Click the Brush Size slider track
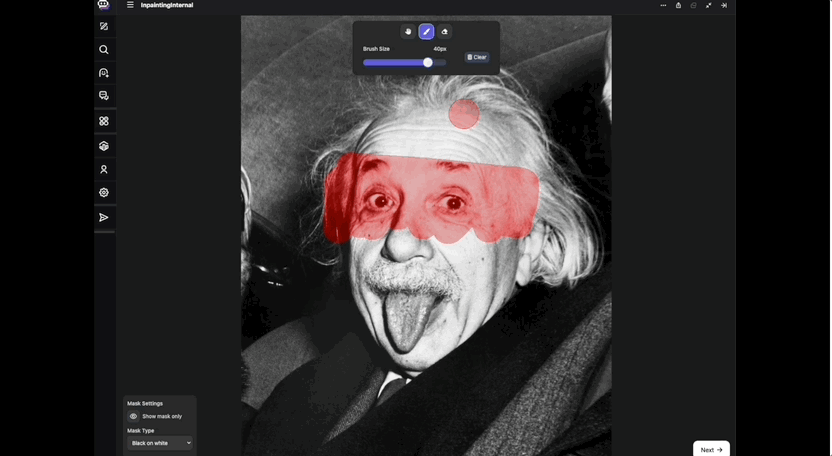The width and height of the screenshot is (832, 456). pyautogui.click(x=404, y=63)
